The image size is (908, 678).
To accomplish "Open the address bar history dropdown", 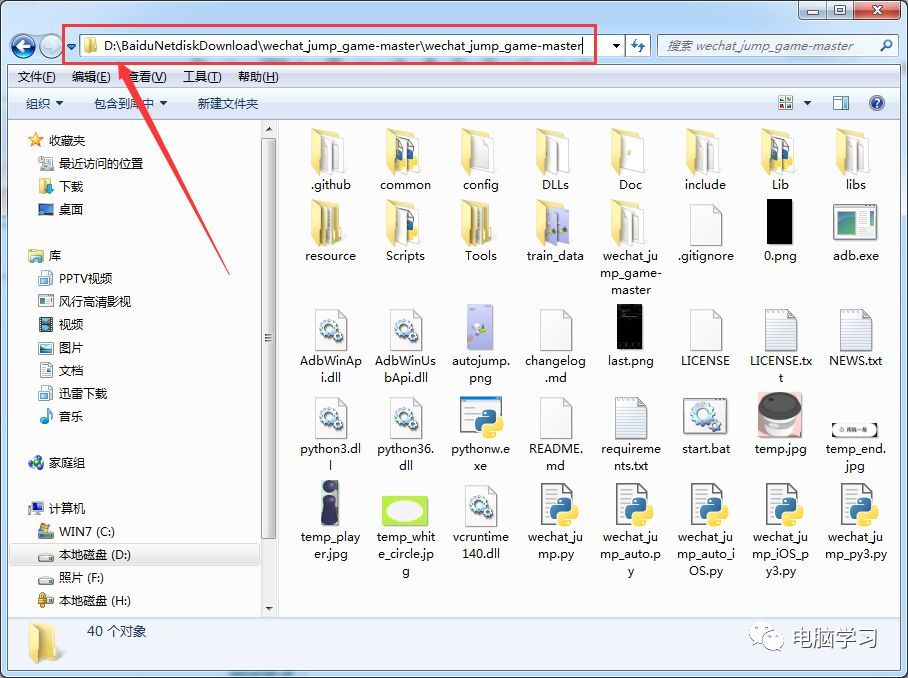I will tap(616, 46).
